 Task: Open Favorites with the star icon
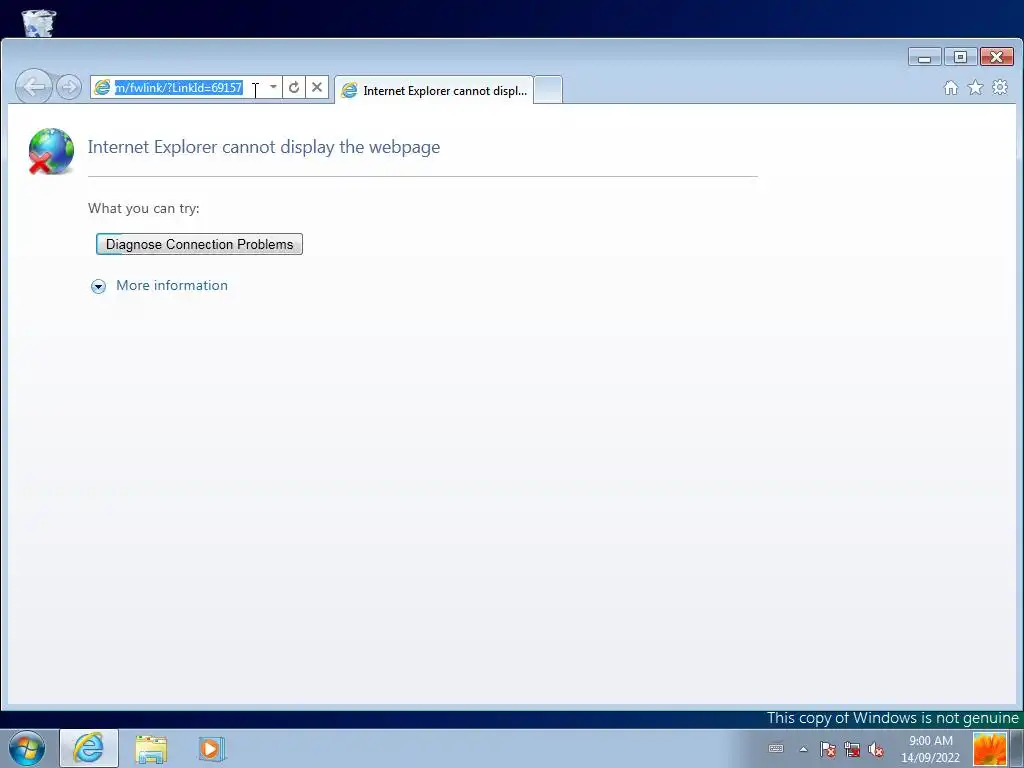[975, 88]
